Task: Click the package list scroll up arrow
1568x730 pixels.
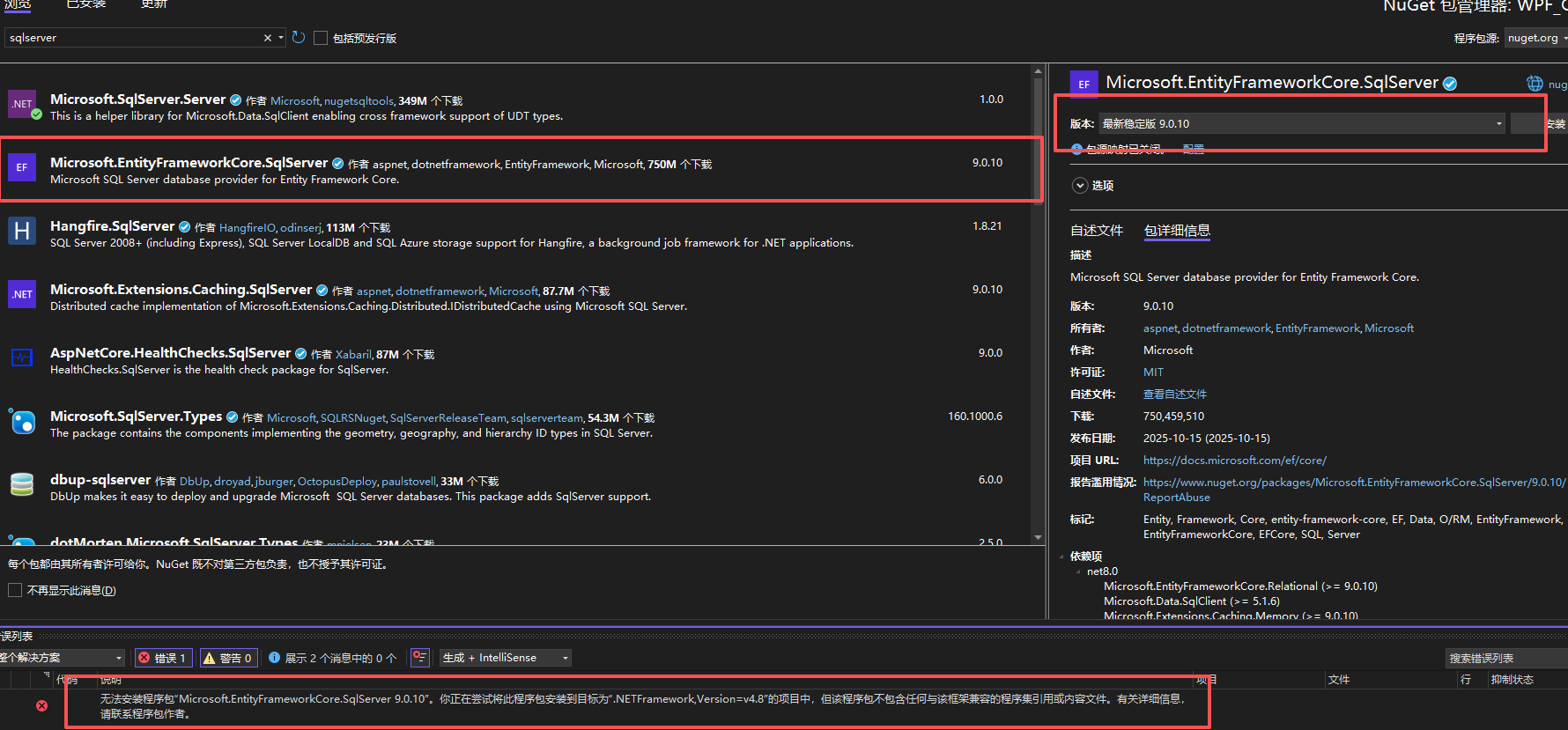Action: tap(1038, 71)
